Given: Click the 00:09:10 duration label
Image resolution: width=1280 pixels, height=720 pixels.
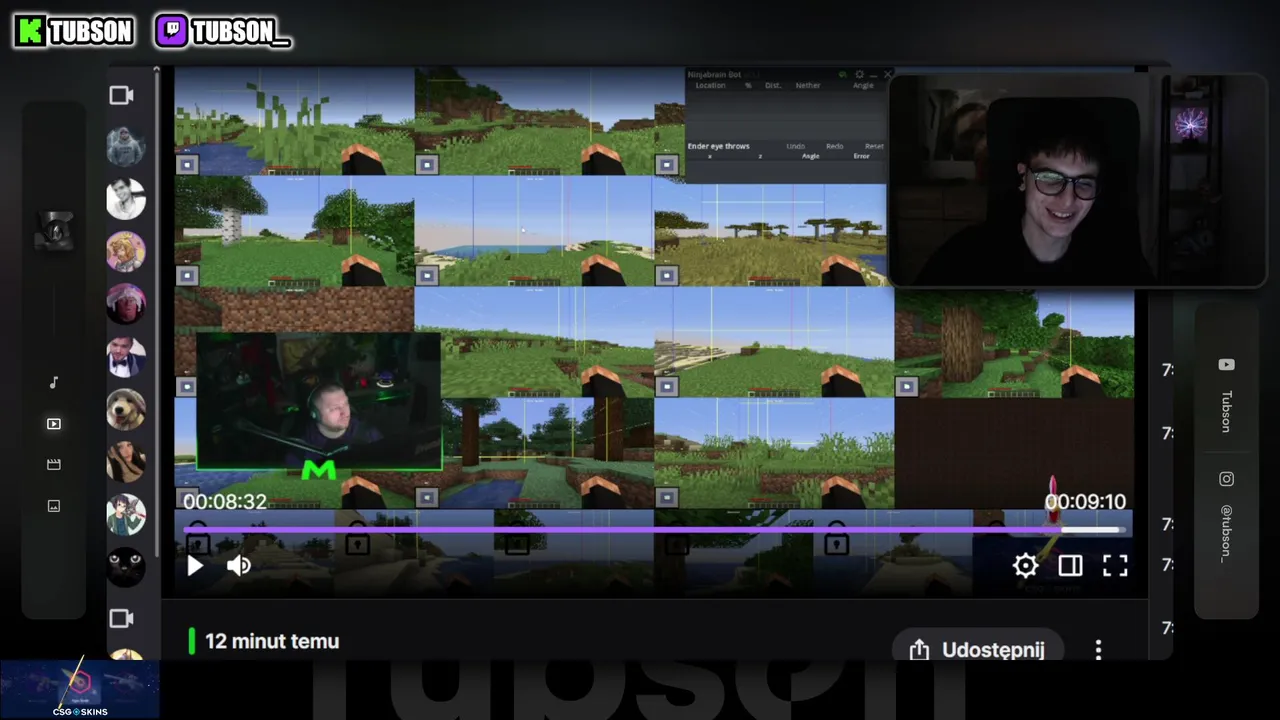Looking at the screenshot, I should point(1085,502).
